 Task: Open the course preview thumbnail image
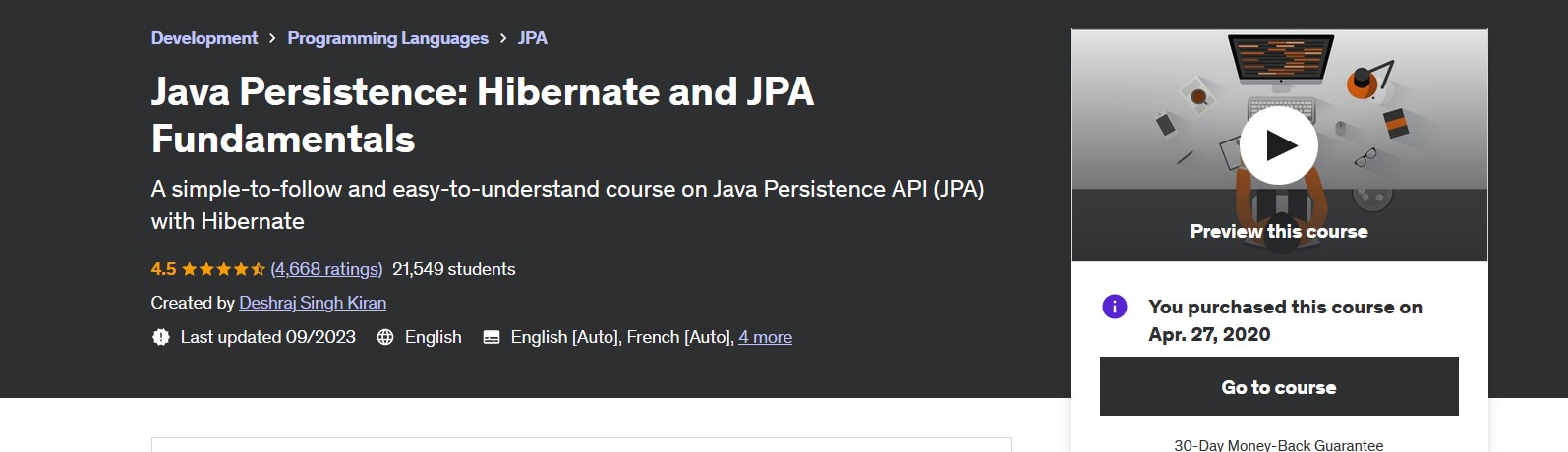pos(1279,144)
